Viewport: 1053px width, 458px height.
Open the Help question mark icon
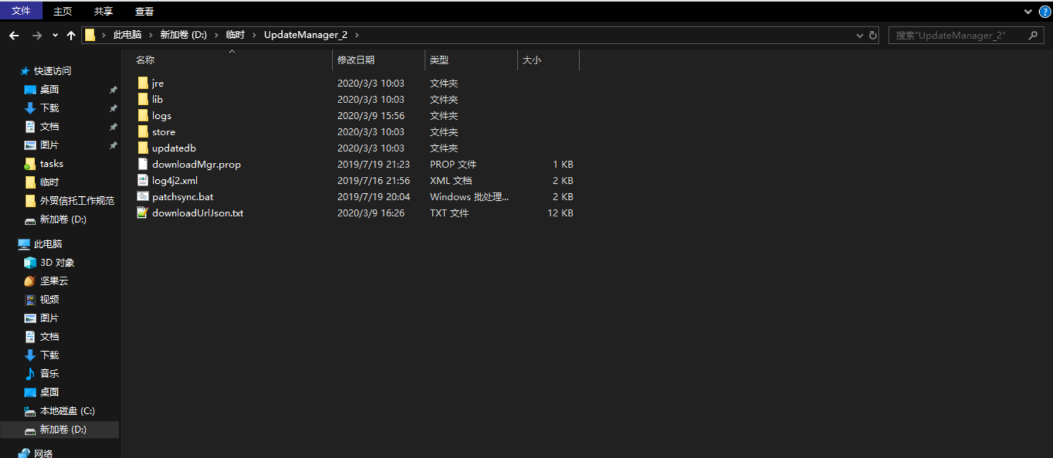[x=1045, y=11]
